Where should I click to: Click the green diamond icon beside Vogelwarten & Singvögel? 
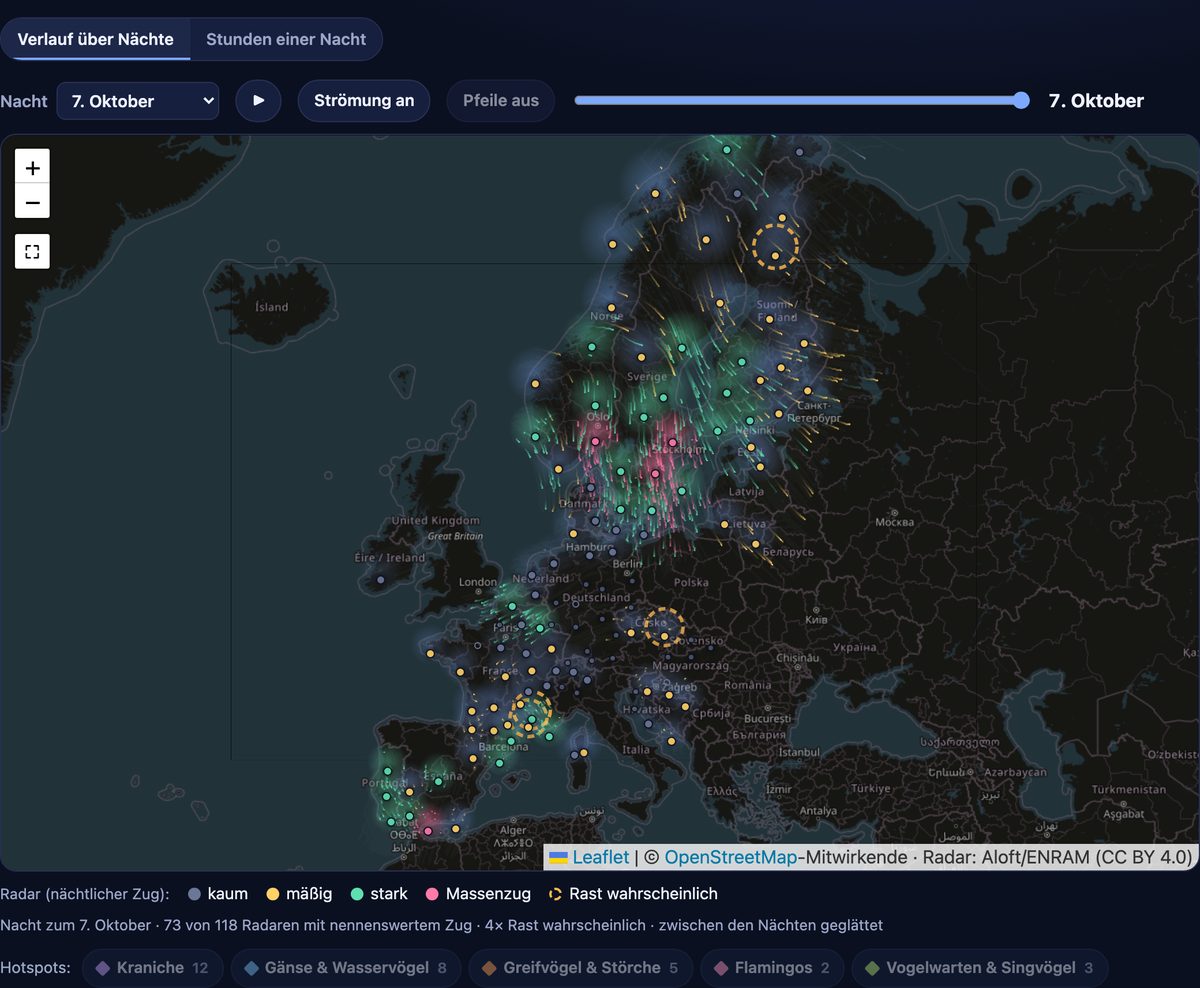pyautogui.click(x=872, y=968)
